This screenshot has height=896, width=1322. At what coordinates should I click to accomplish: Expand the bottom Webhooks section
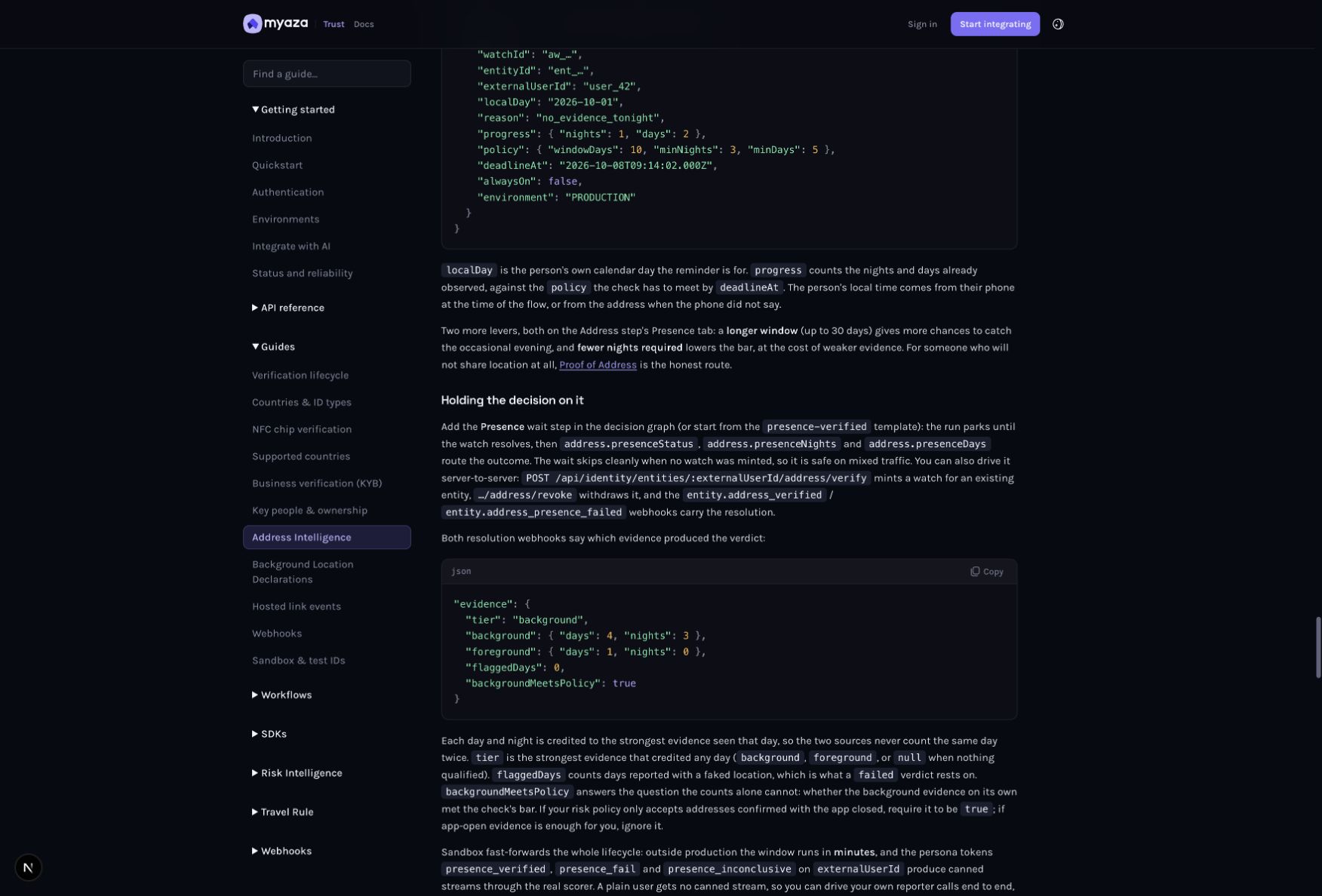[x=281, y=852]
